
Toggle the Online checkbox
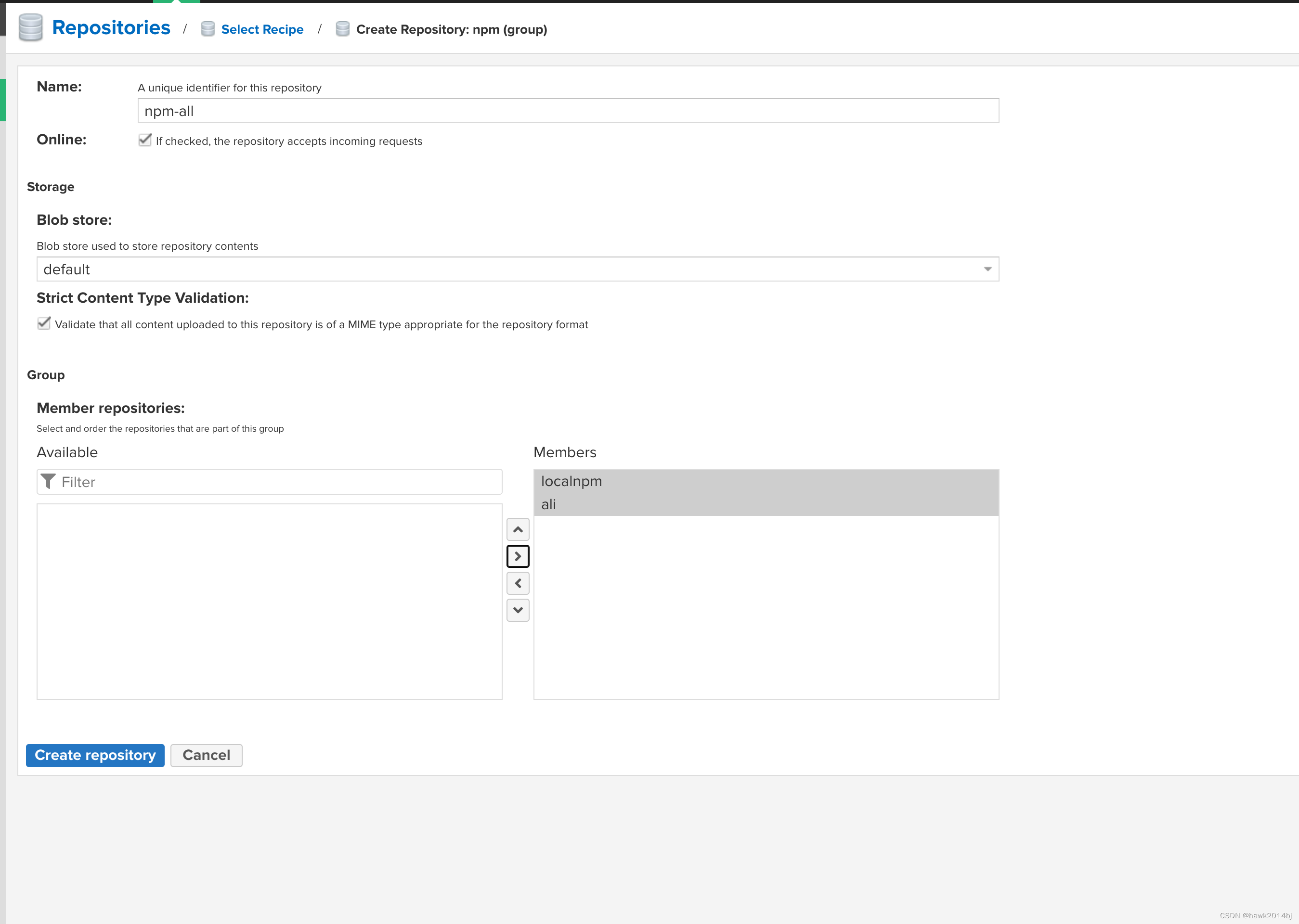[145, 140]
